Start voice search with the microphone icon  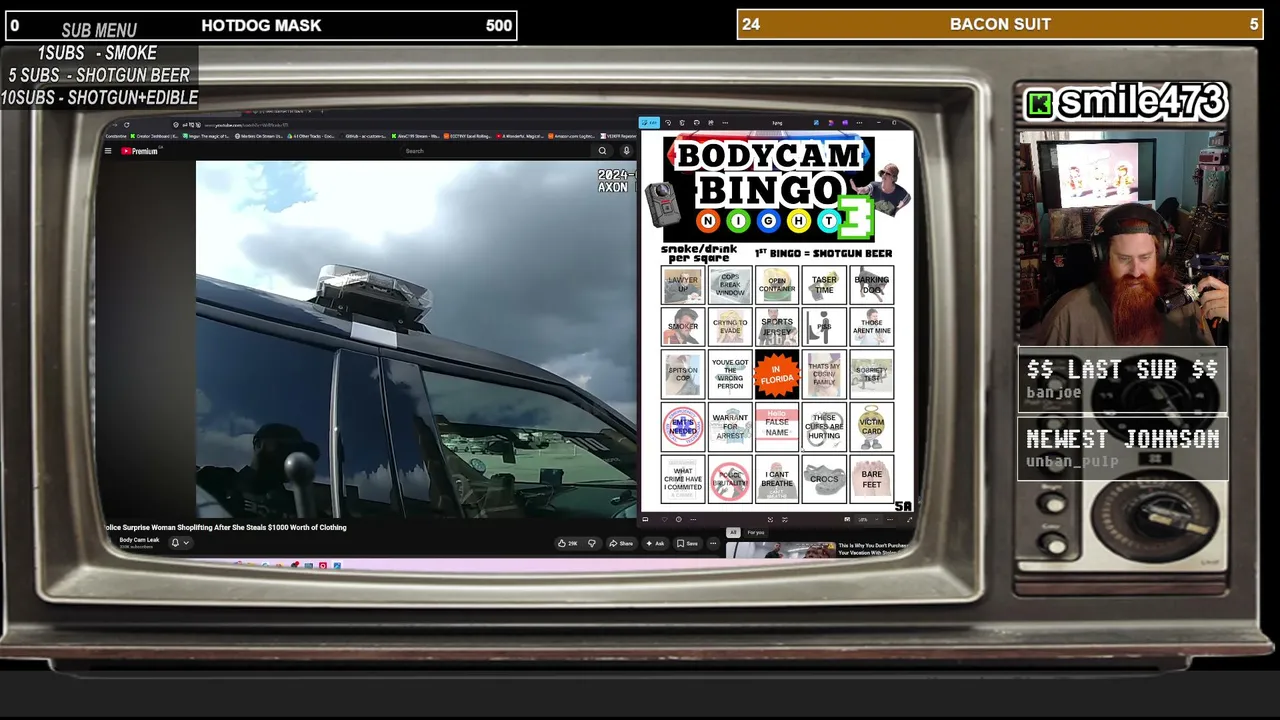click(626, 151)
